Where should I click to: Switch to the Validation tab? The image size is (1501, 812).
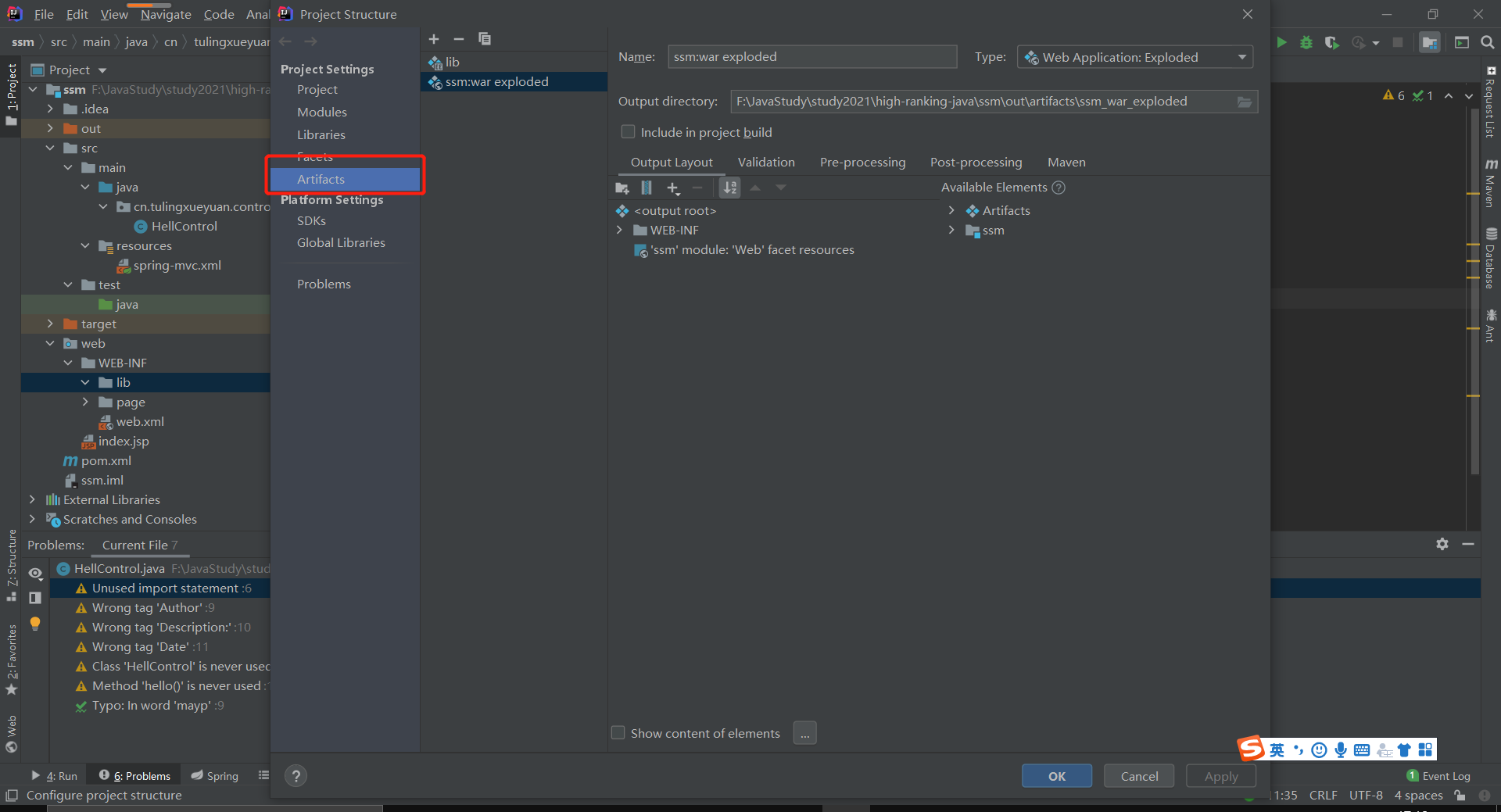[766, 162]
